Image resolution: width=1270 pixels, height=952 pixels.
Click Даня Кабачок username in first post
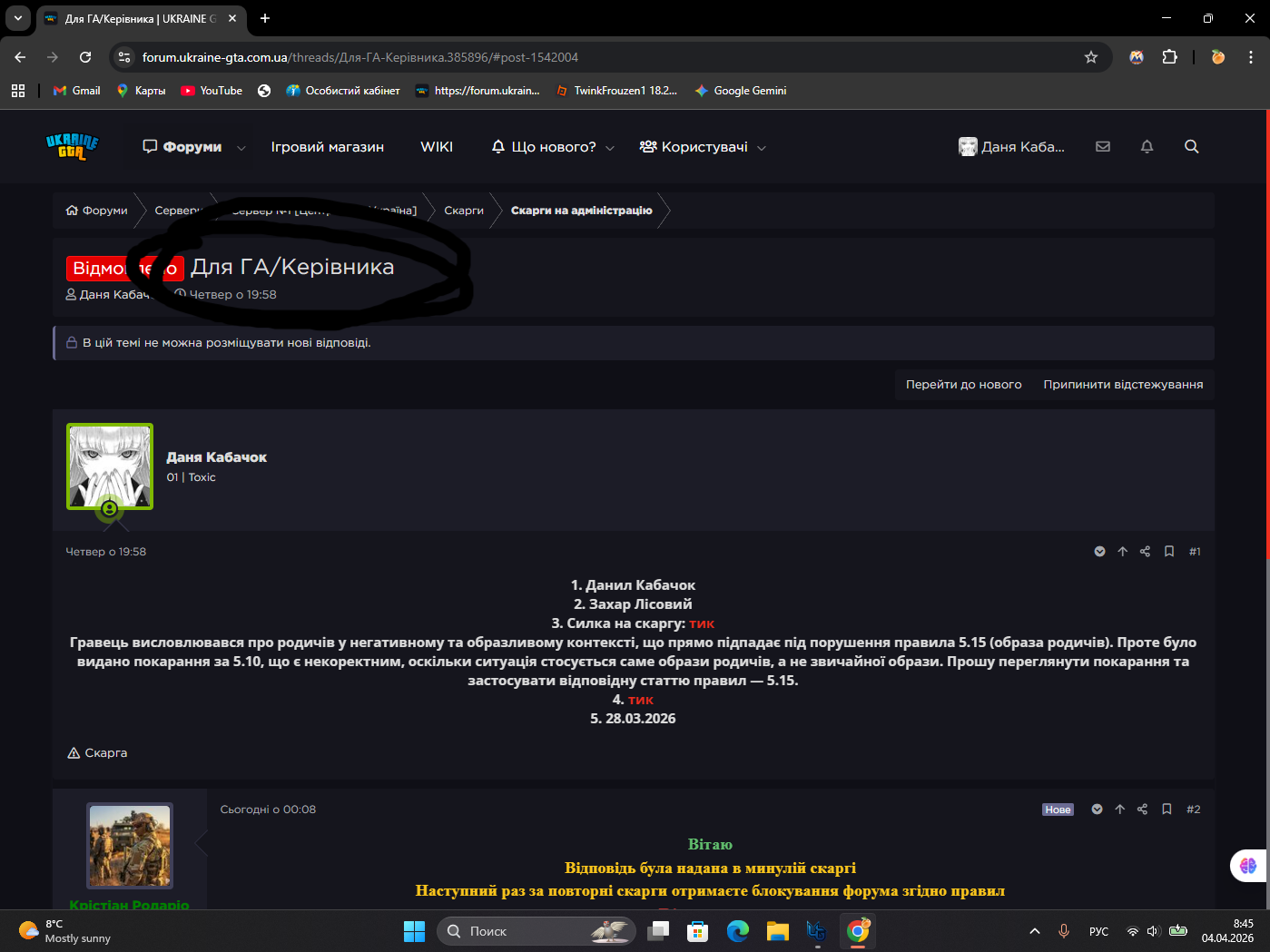click(217, 457)
